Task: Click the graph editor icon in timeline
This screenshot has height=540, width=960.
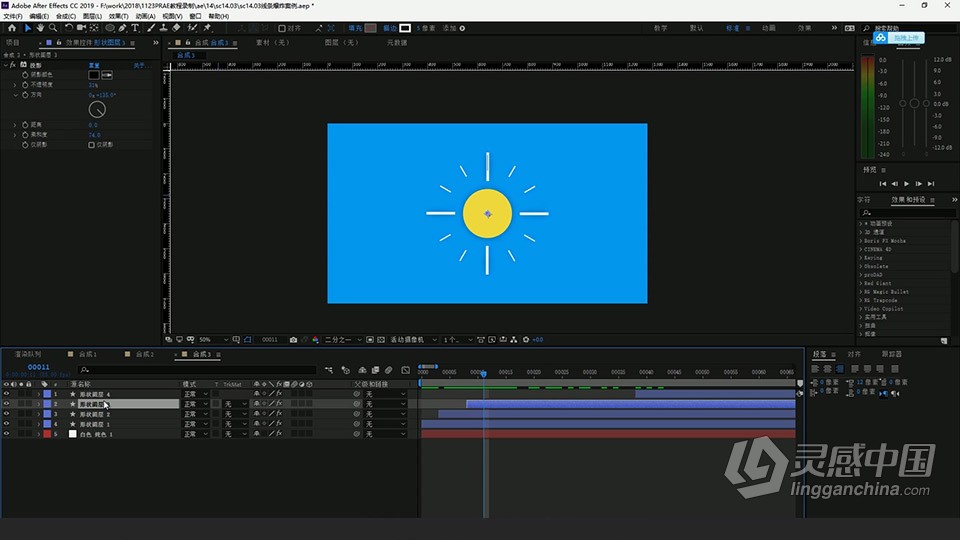Action: [x=405, y=370]
